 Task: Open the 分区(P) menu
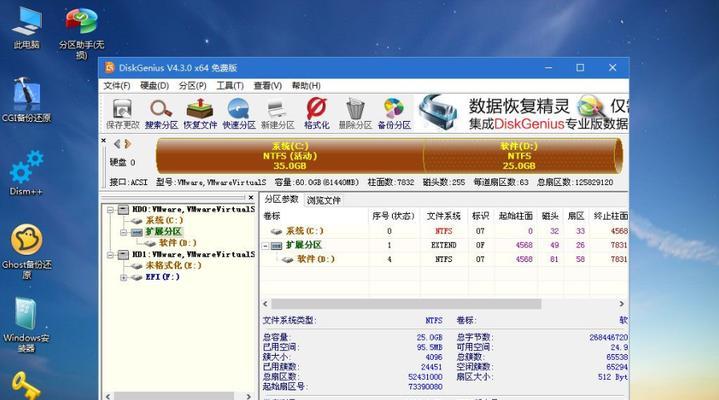pyautogui.click(x=193, y=86)
